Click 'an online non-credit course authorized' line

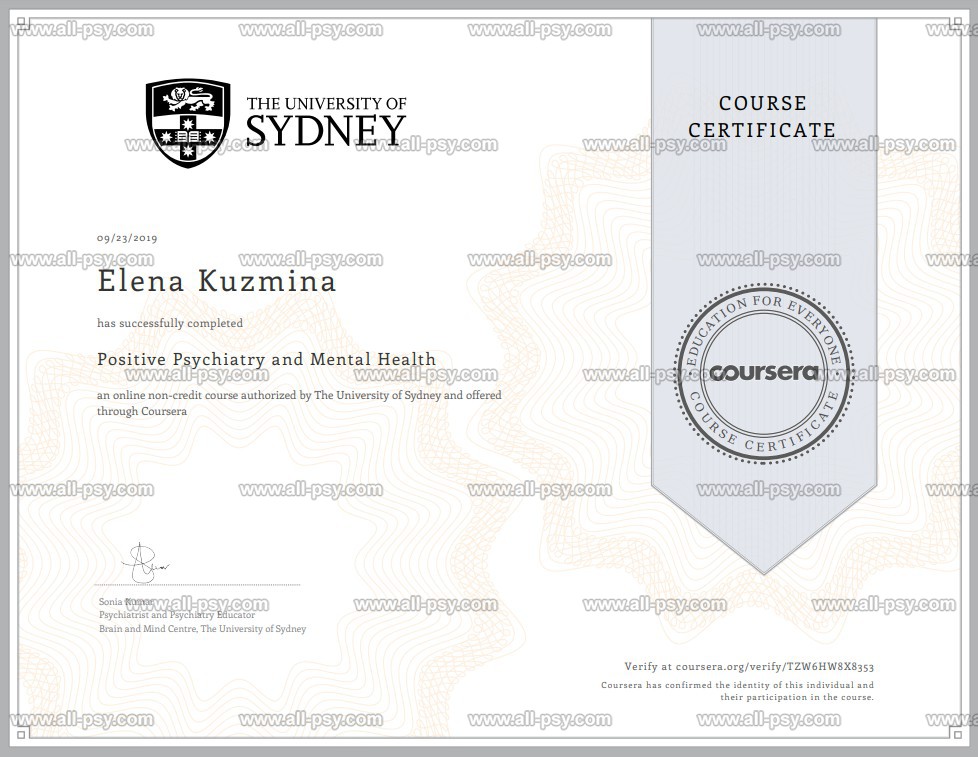coord(299,395)
